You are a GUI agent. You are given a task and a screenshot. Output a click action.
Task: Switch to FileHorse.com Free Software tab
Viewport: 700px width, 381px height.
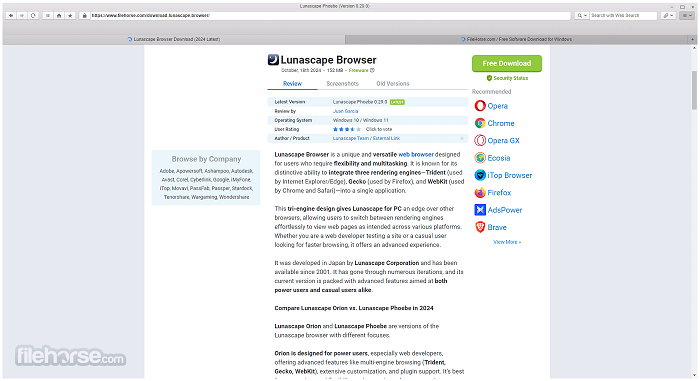517,39
